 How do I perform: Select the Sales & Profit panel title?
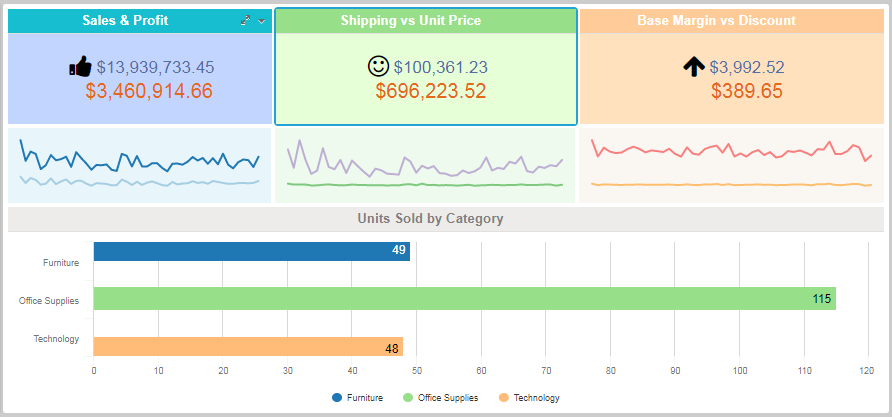click(x=125, y=21)
